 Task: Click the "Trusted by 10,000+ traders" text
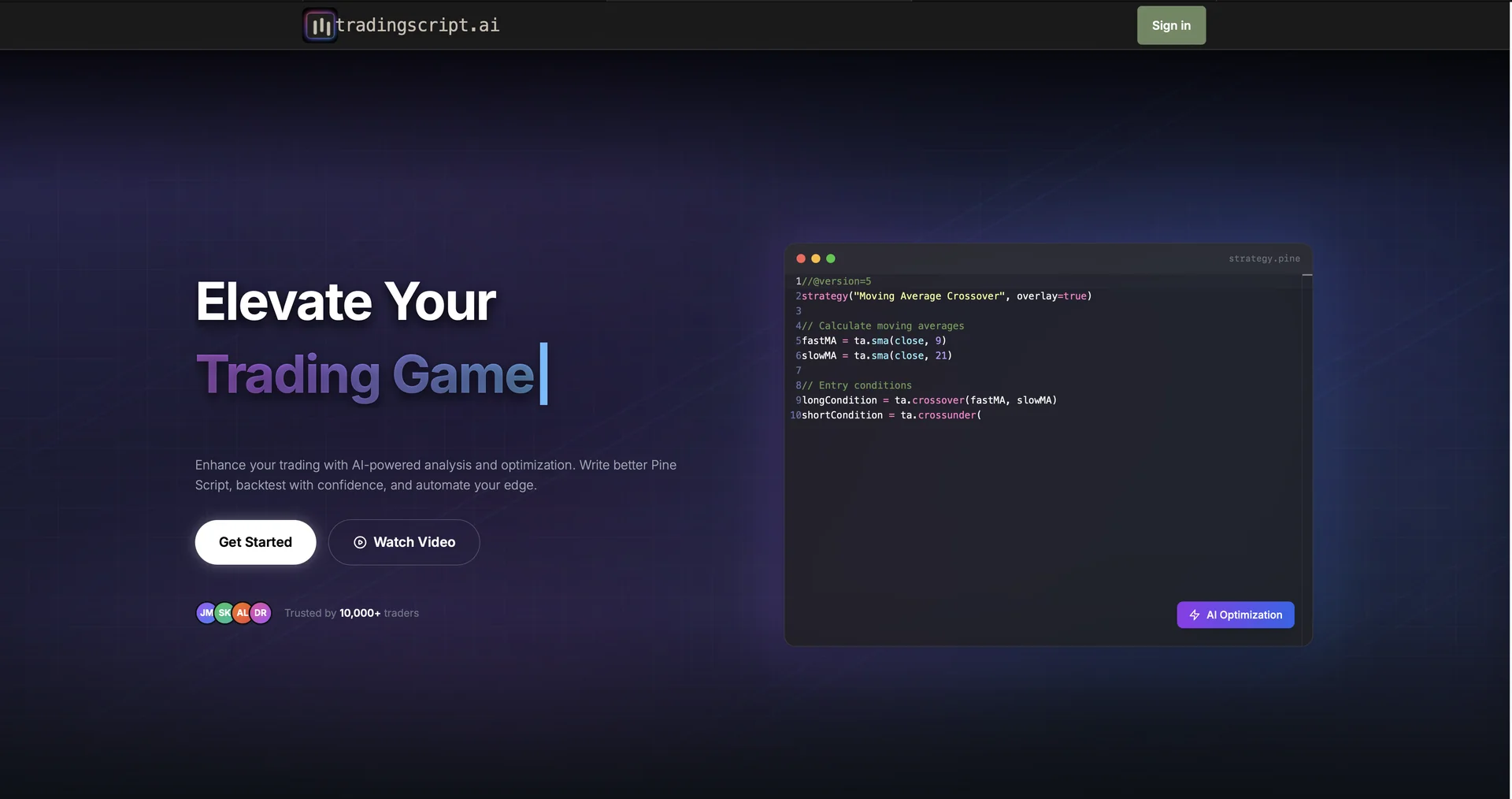(351, 613)
